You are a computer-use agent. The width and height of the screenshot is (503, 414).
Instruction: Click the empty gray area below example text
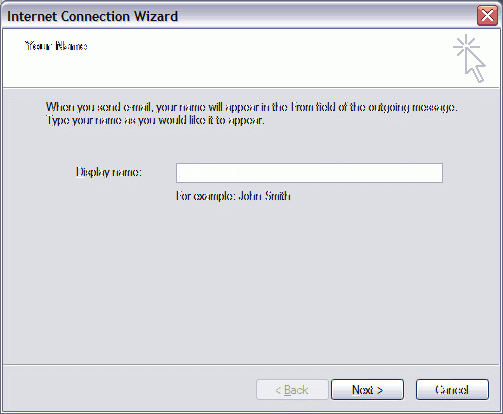coord(253,283)
